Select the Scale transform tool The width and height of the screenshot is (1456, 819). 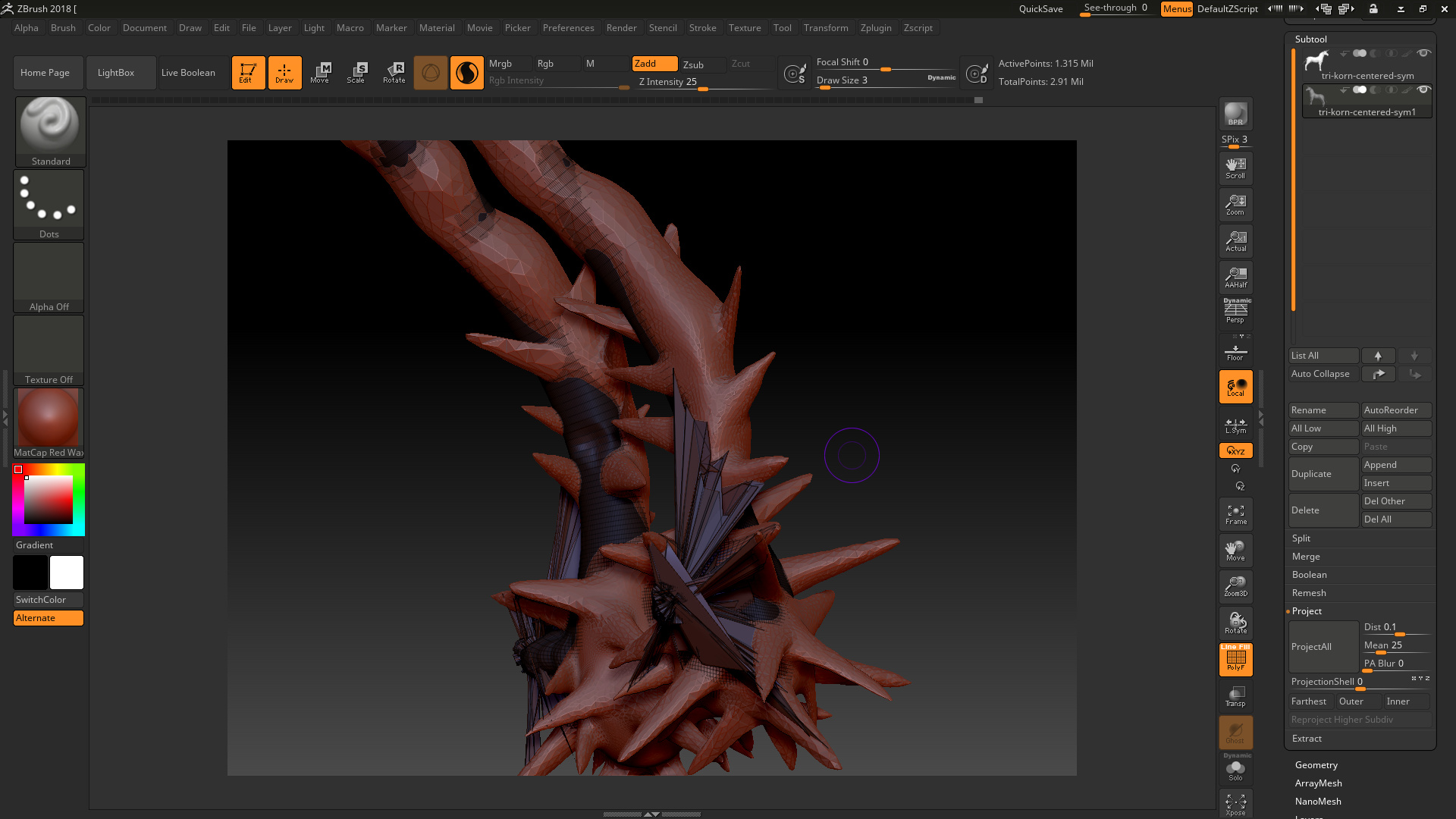(356, 73)
